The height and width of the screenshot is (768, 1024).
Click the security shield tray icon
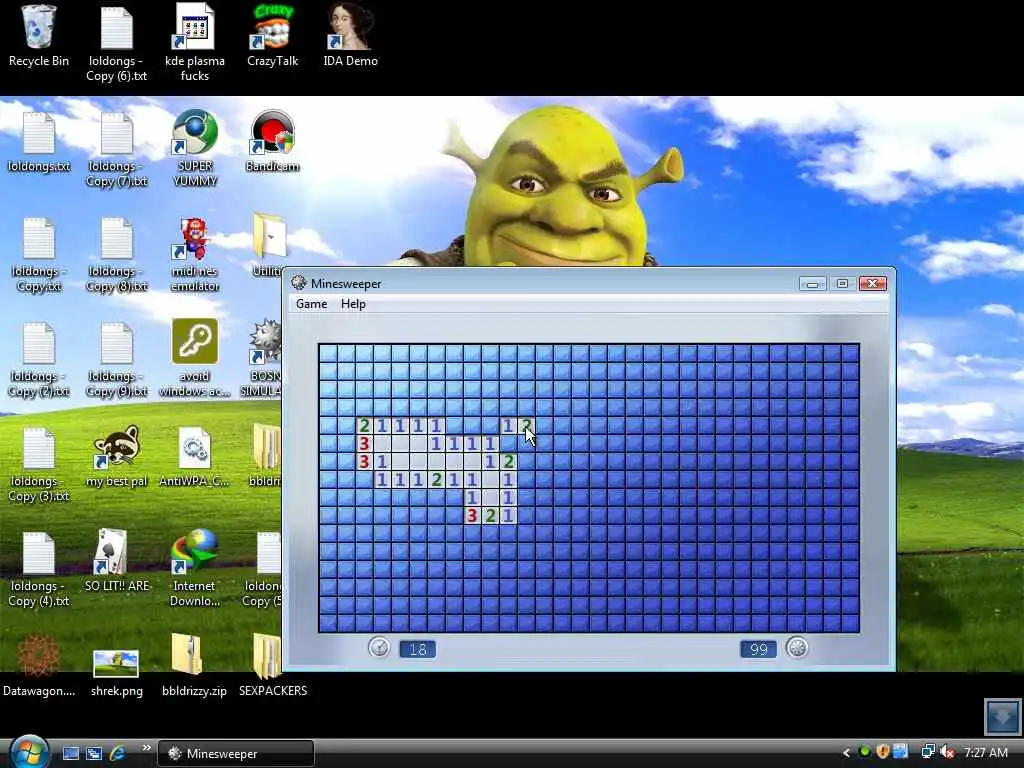click(x=883, y=752)
